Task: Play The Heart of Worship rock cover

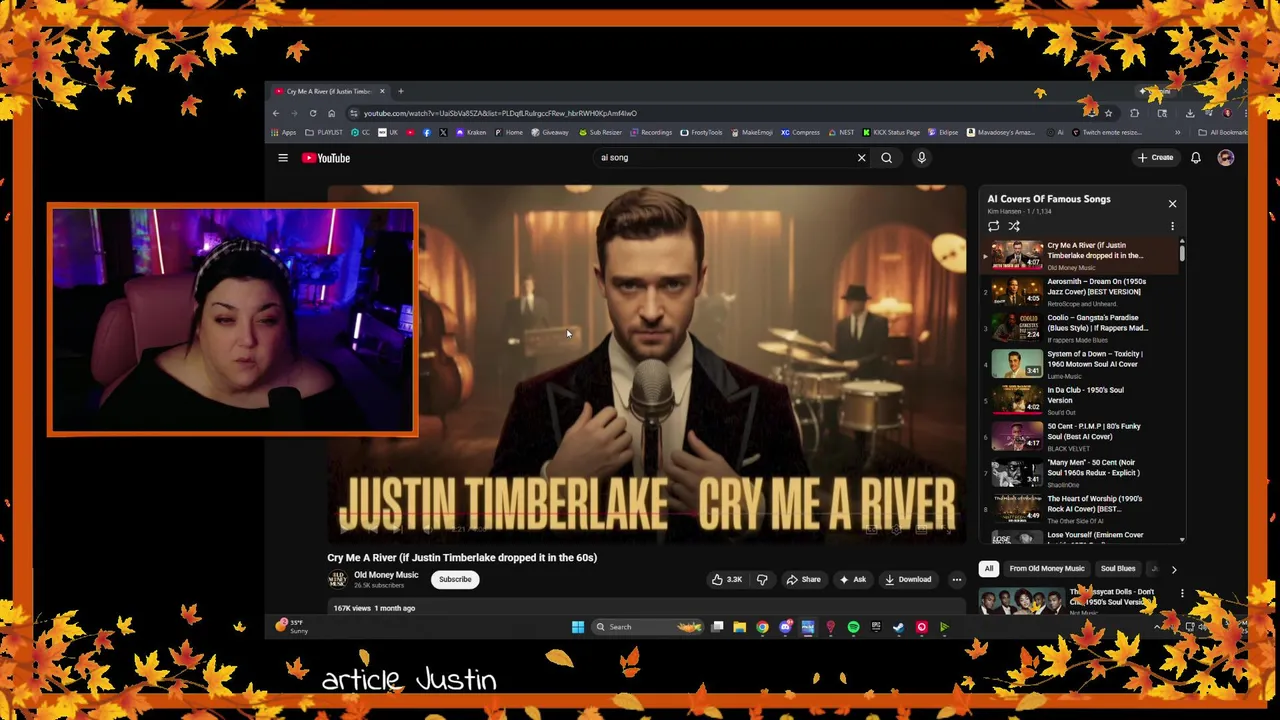Action: click(x=1079, y=509)
